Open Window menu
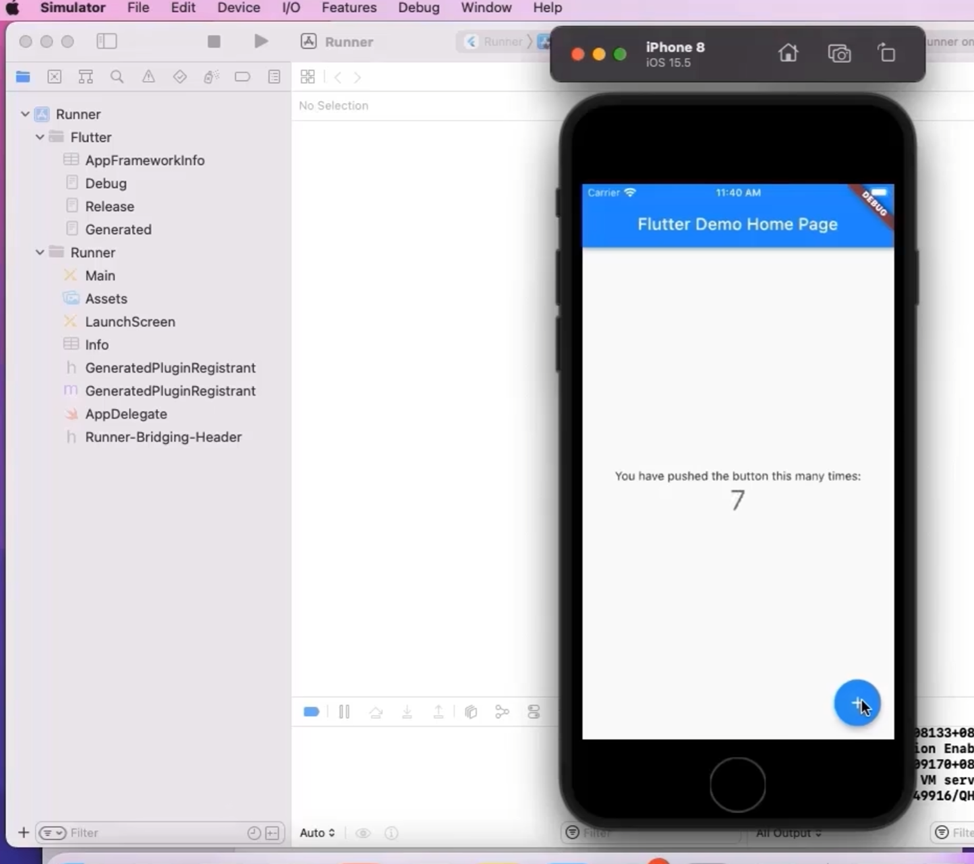Image resolution: width=974 pixels, height=864 pixels. click(486, 8)
